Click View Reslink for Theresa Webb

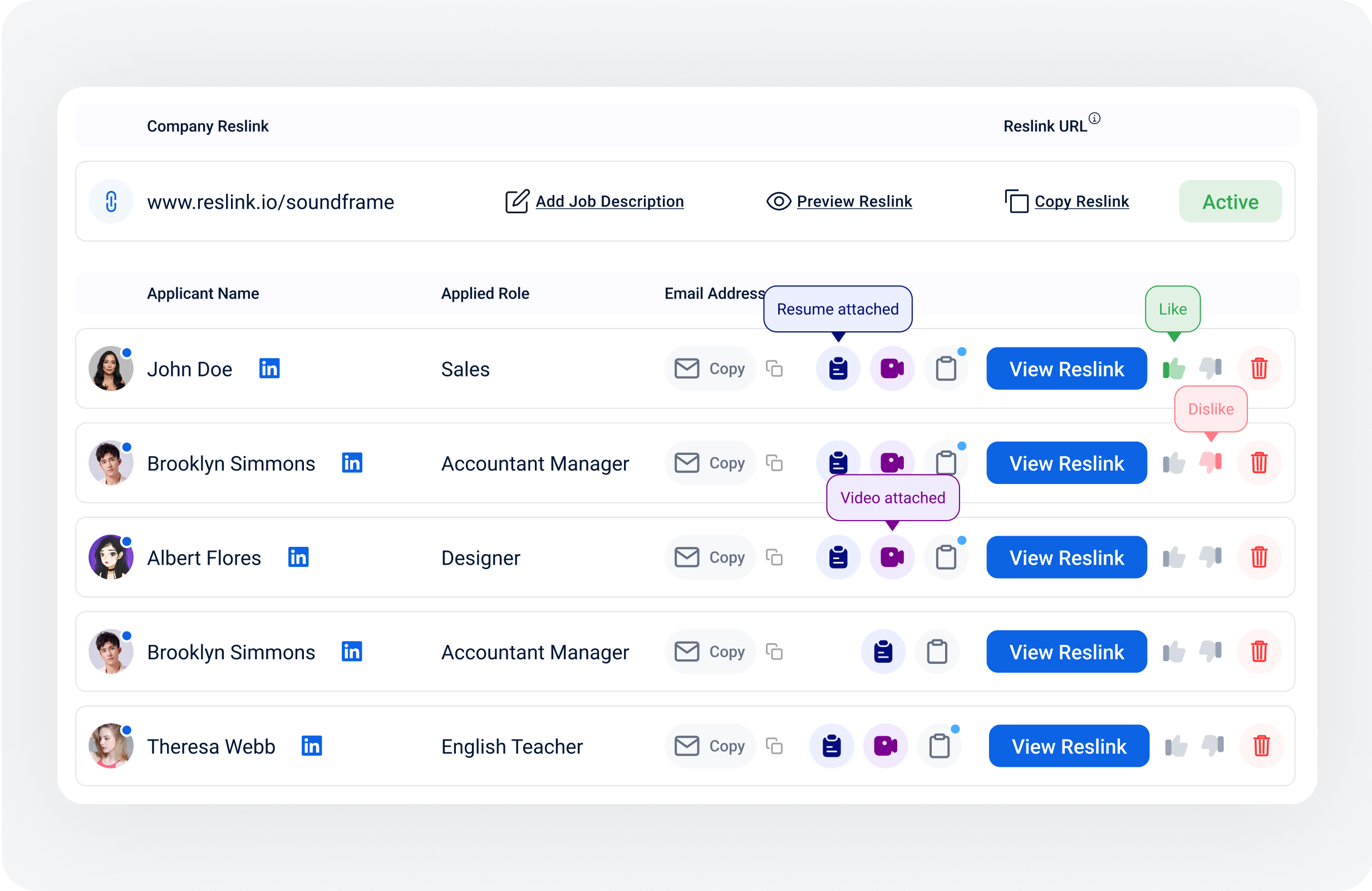click(x=1068, y=746)
